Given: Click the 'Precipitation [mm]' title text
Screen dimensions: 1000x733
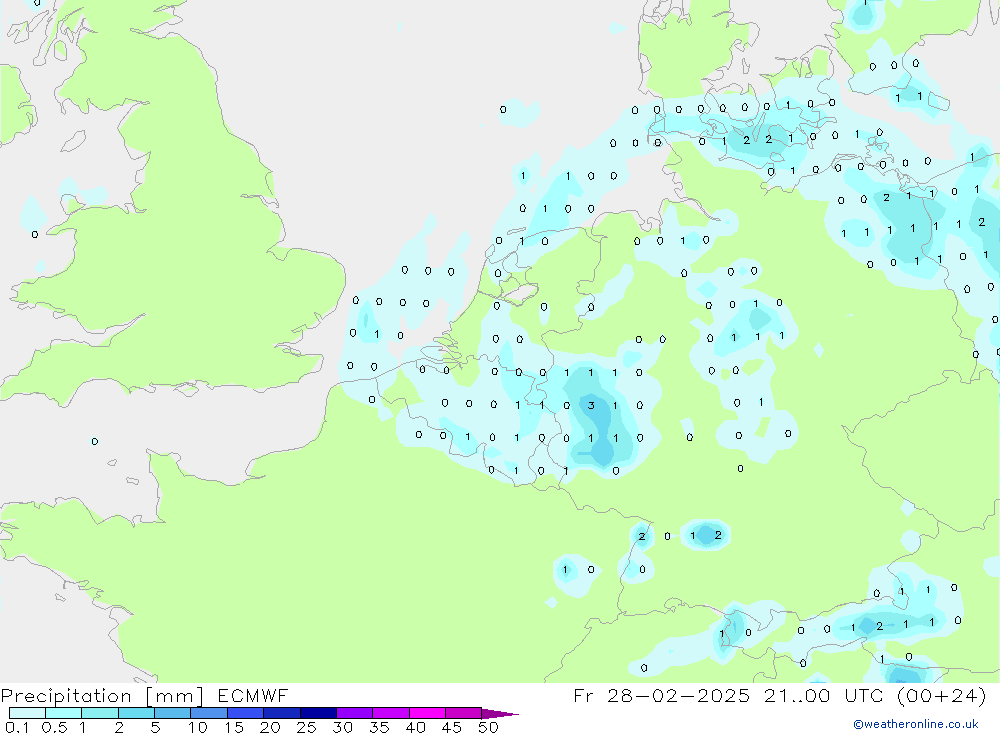Looking at the screenshot, I should (102, 695).
